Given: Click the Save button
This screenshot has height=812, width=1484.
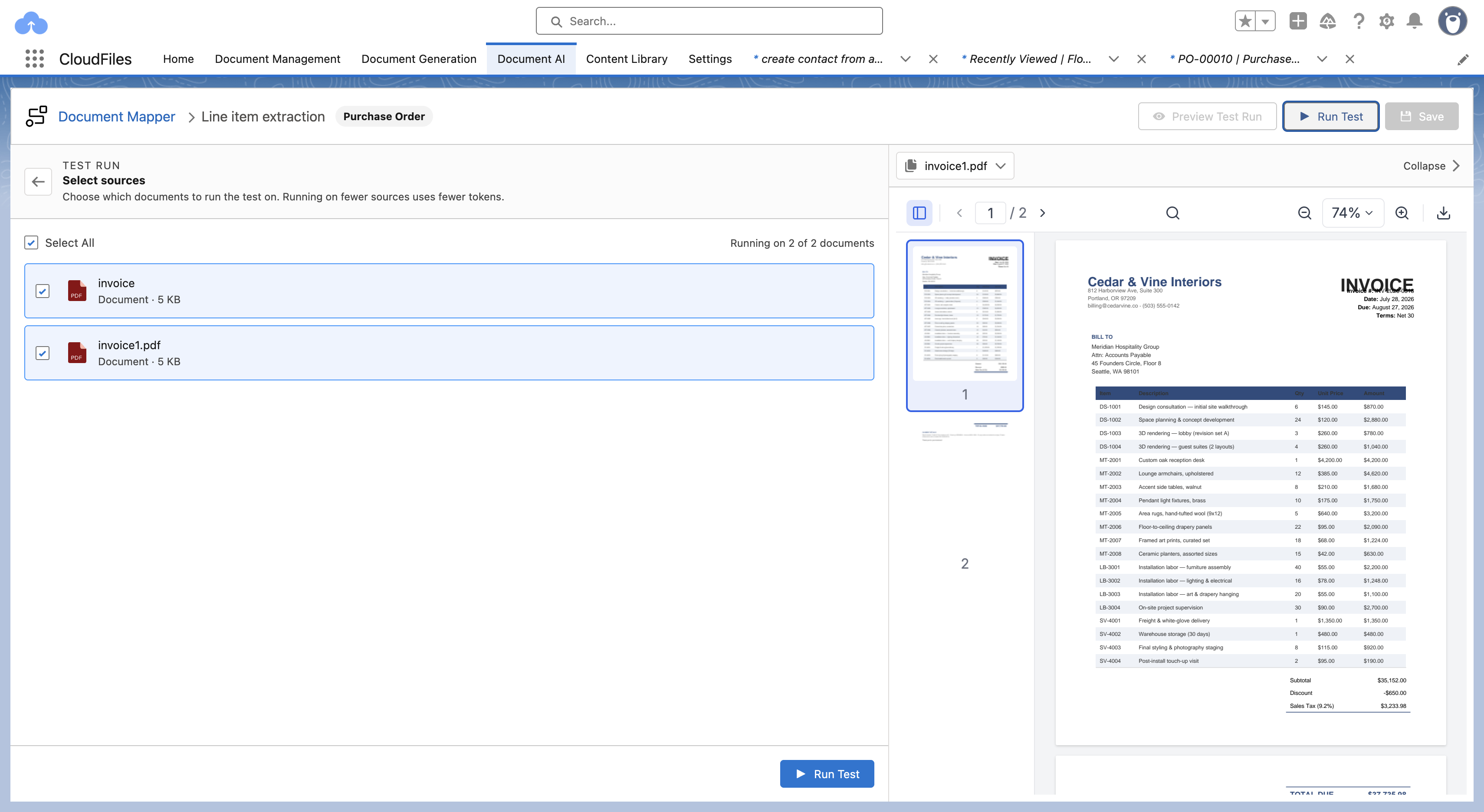Looking at the screenshot, I should point(1421,116).
